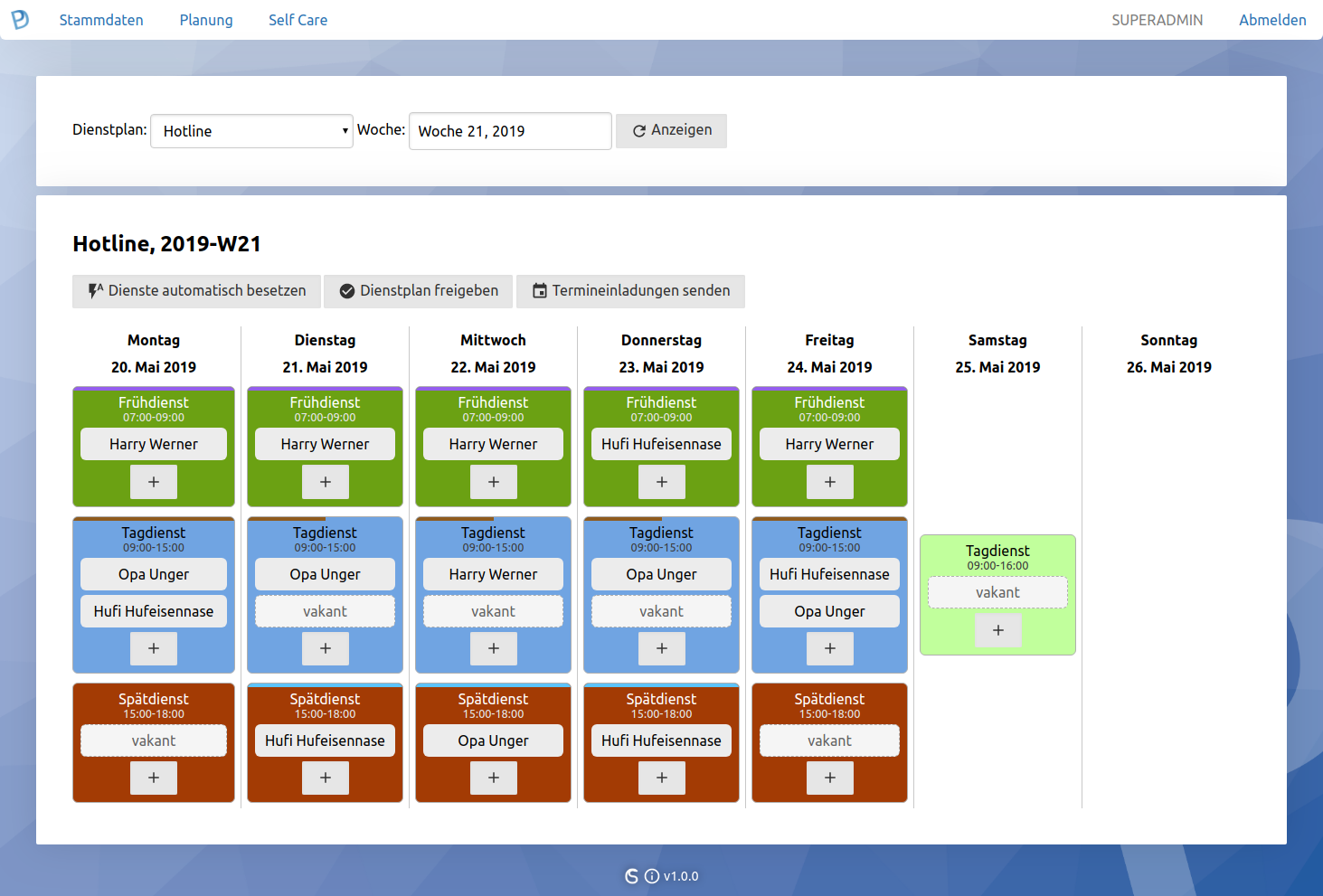Select Opa Unger in Monday Tagdienst
1323x896 pixels.
154,574
